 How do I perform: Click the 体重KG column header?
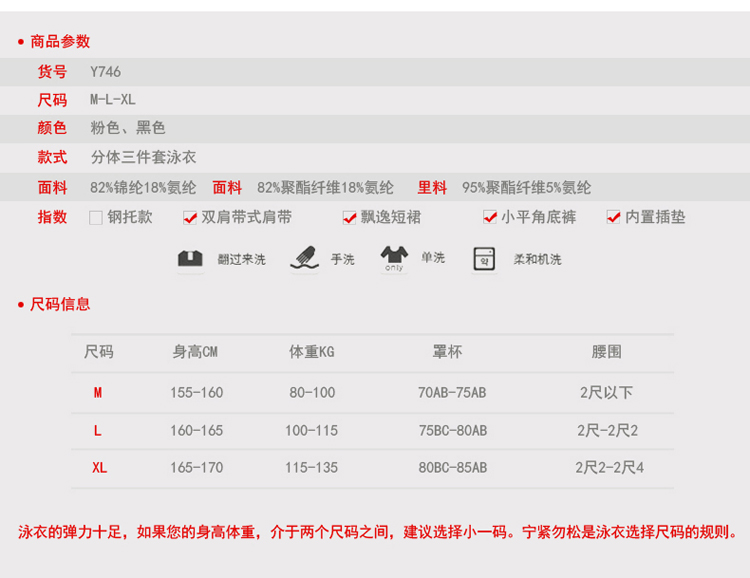click(311, 352)
